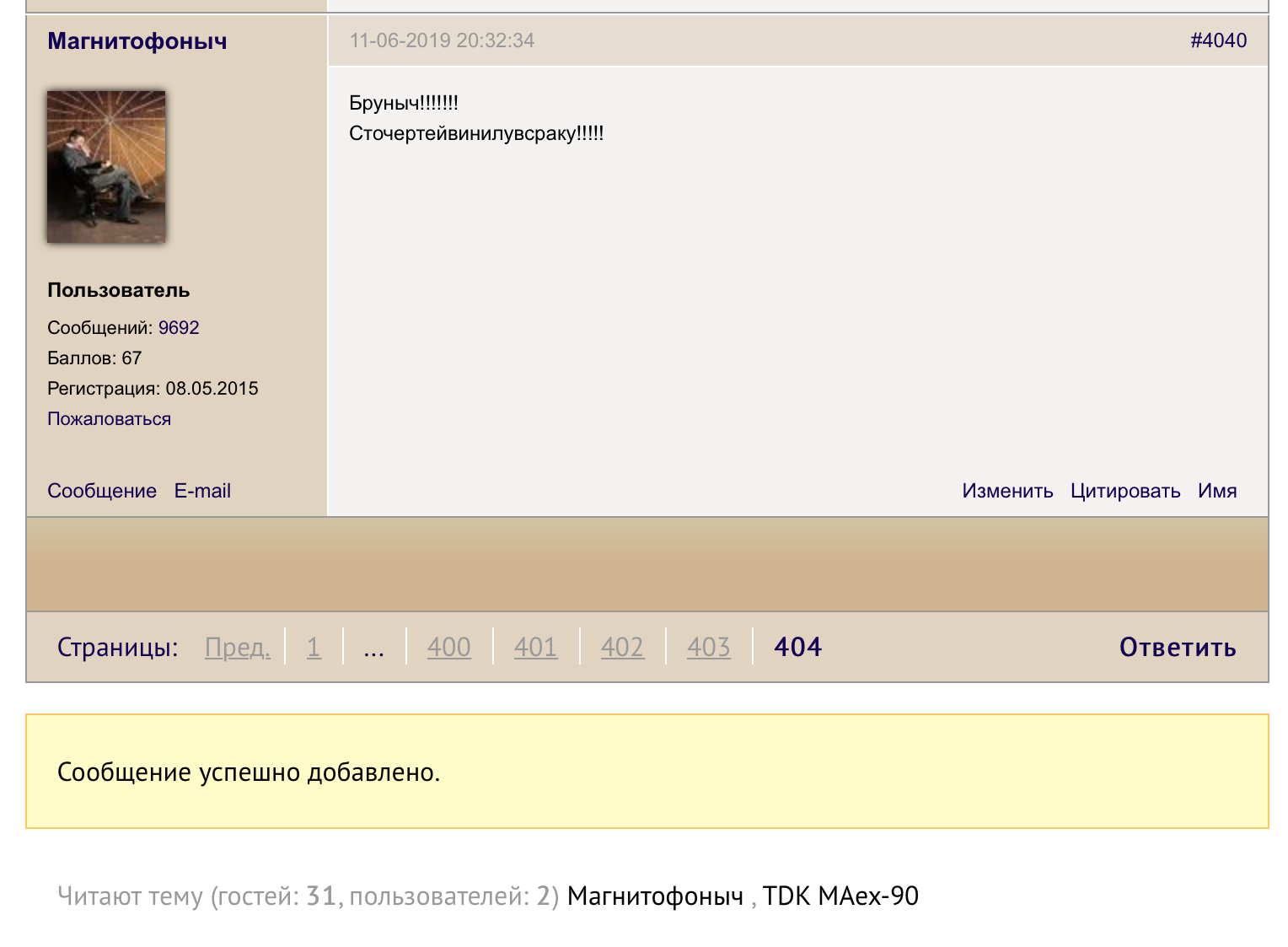Navigate to page 401

535,647
